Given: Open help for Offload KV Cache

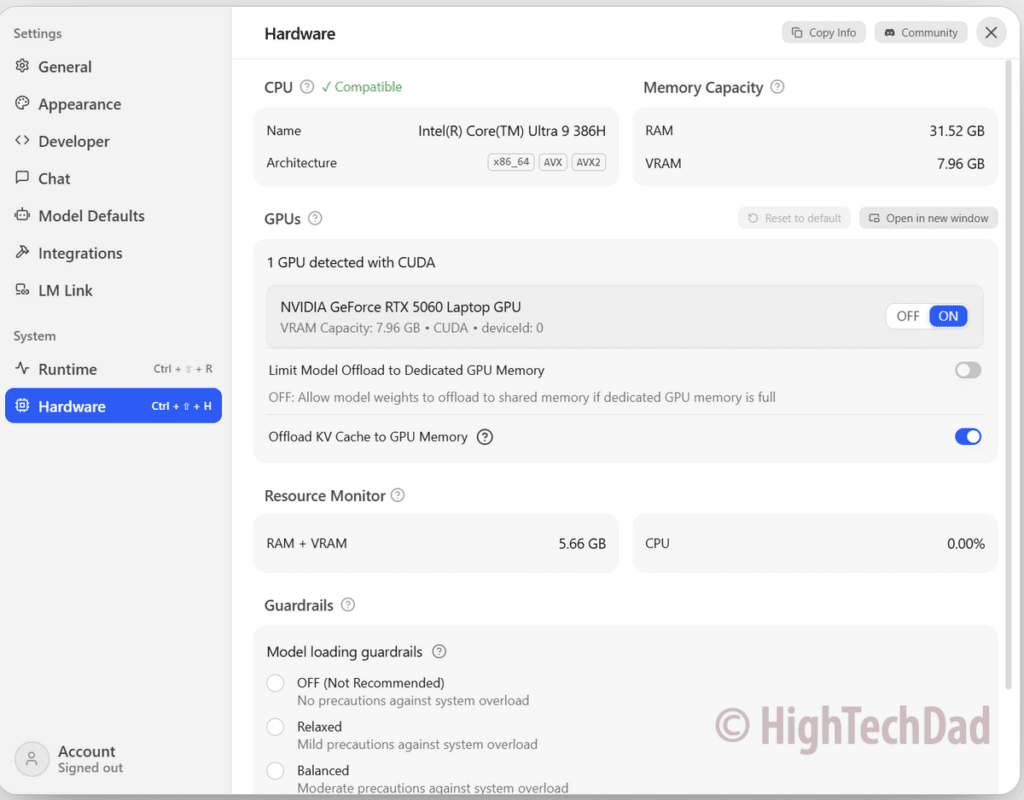Looking at the screenshot, I should pyautogui.click(x=485, y=437).
